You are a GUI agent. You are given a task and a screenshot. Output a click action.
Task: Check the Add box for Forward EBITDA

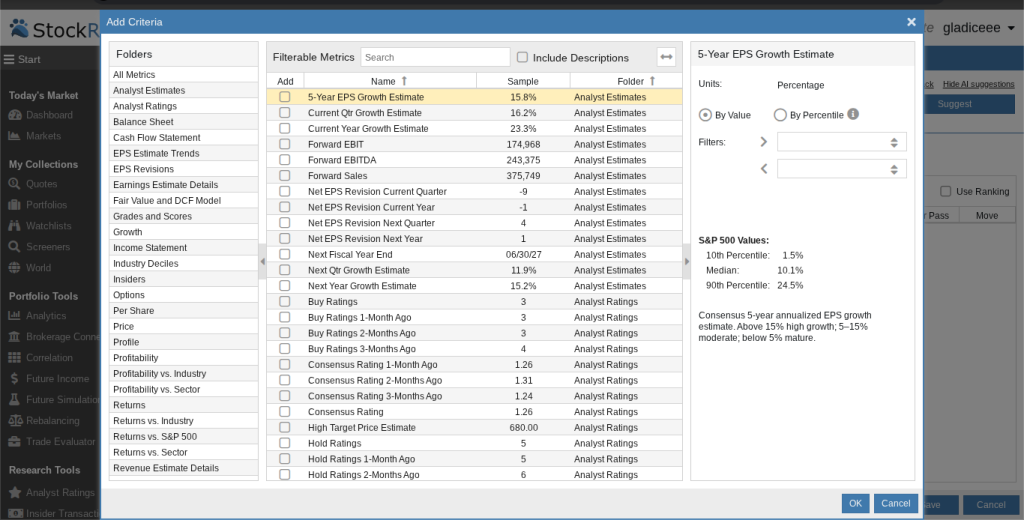point(285,160)
